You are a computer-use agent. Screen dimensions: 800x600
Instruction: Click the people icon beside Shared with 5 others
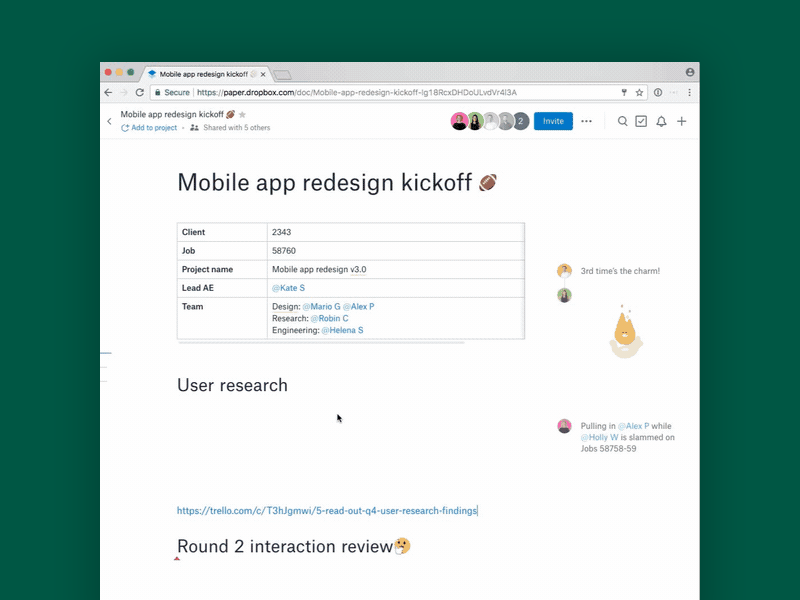pos(193,127)
